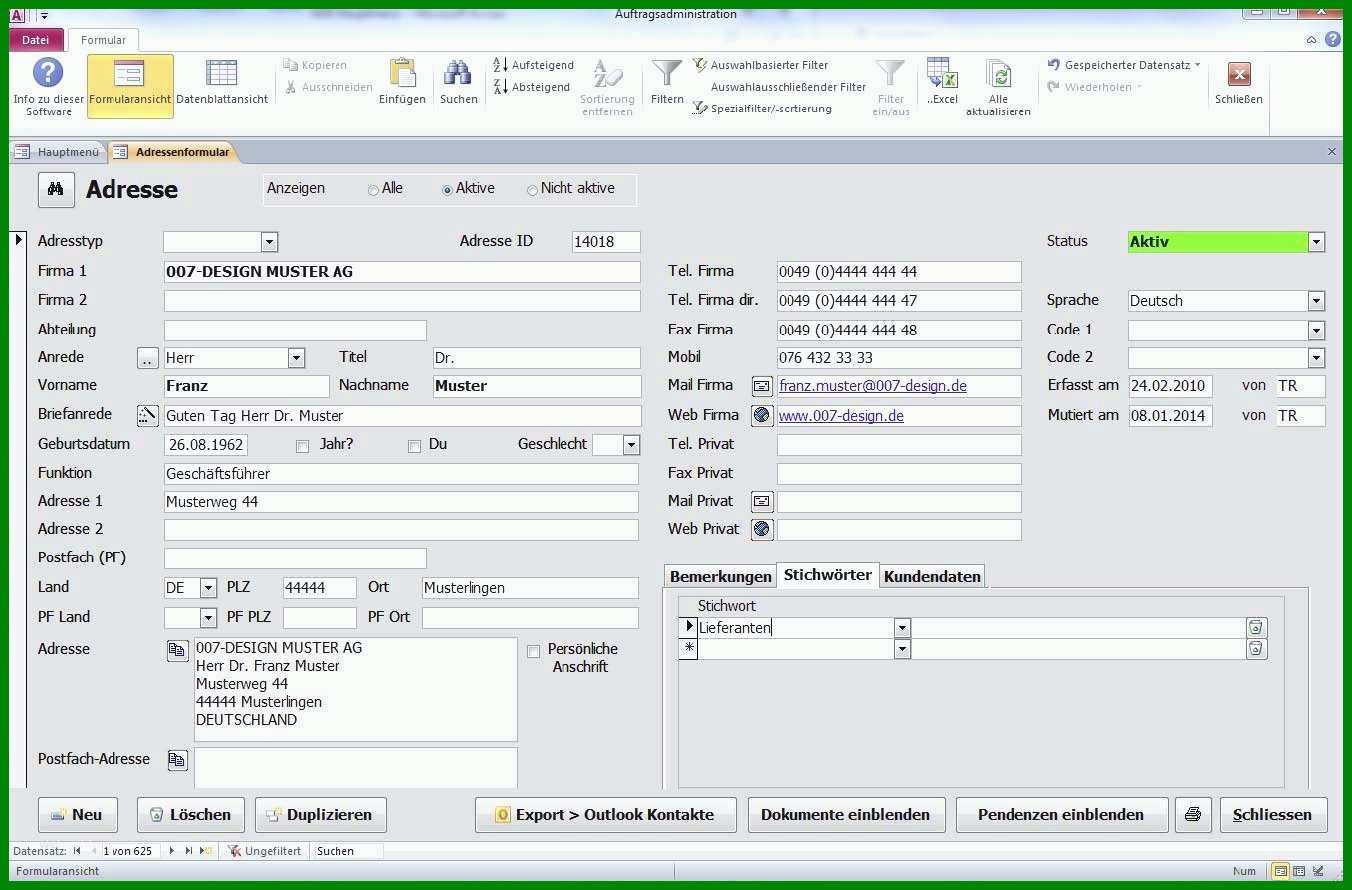Open the Status Aktiv dropdown
Screen dimensions: 1352x890
click(x=1316, y=242)
